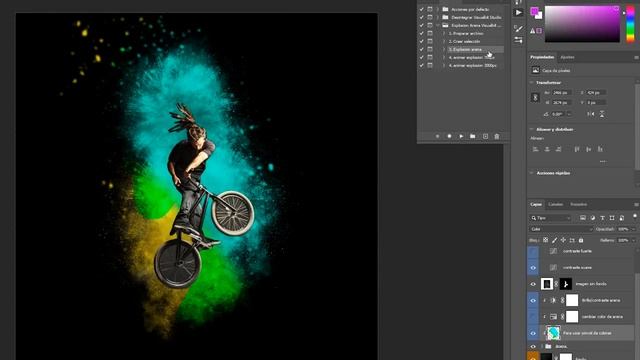Image resolution: width=640 pixels, height=360 pixels.
Task: Create a new action
Action: tap(485, 136)
